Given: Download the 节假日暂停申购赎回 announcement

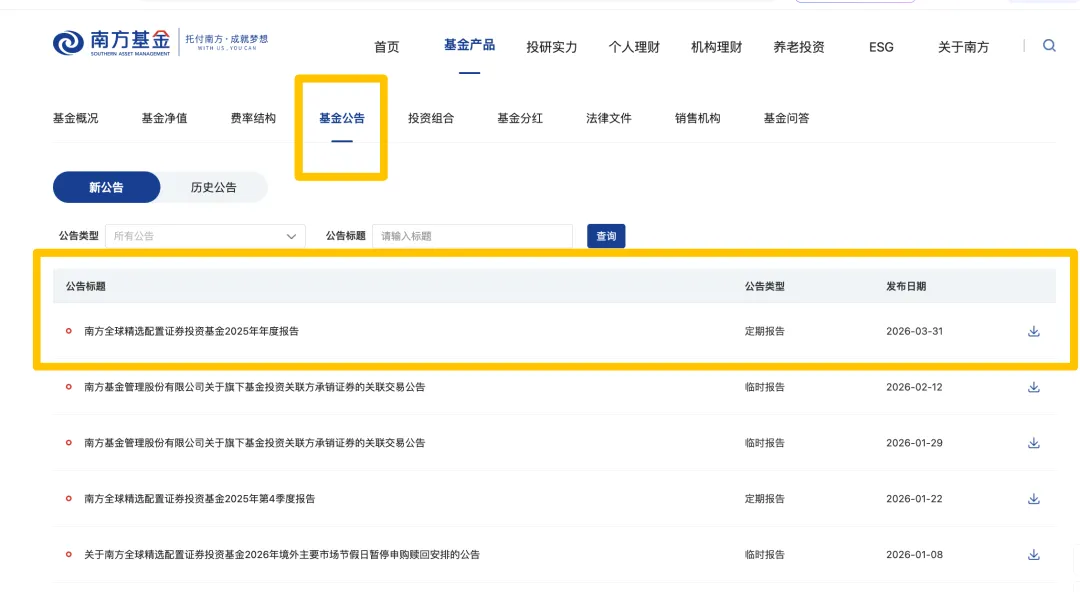Looking at the screenshot, I should [1034, 555].
